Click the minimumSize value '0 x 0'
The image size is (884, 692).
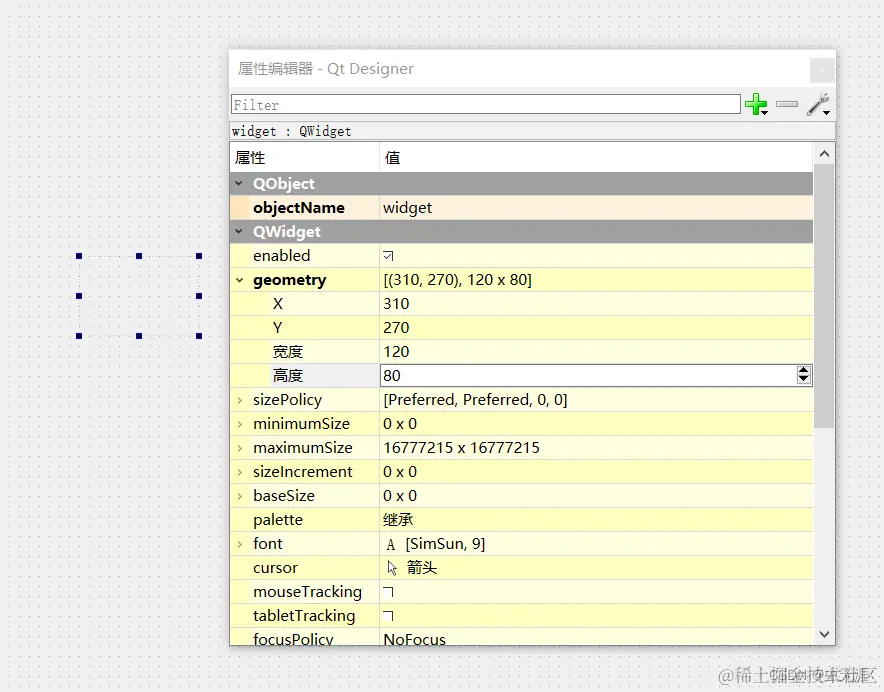pos(400,424)
